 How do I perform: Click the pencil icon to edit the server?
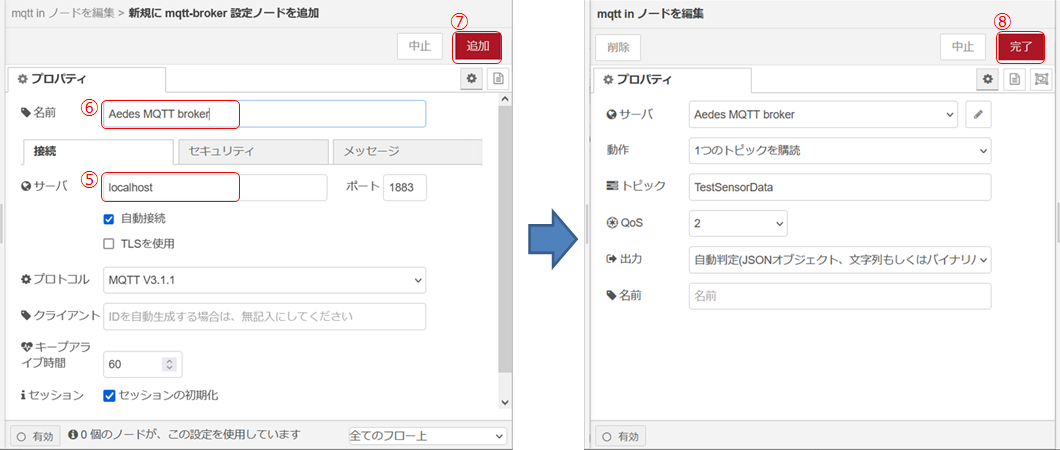coord(979,115)
